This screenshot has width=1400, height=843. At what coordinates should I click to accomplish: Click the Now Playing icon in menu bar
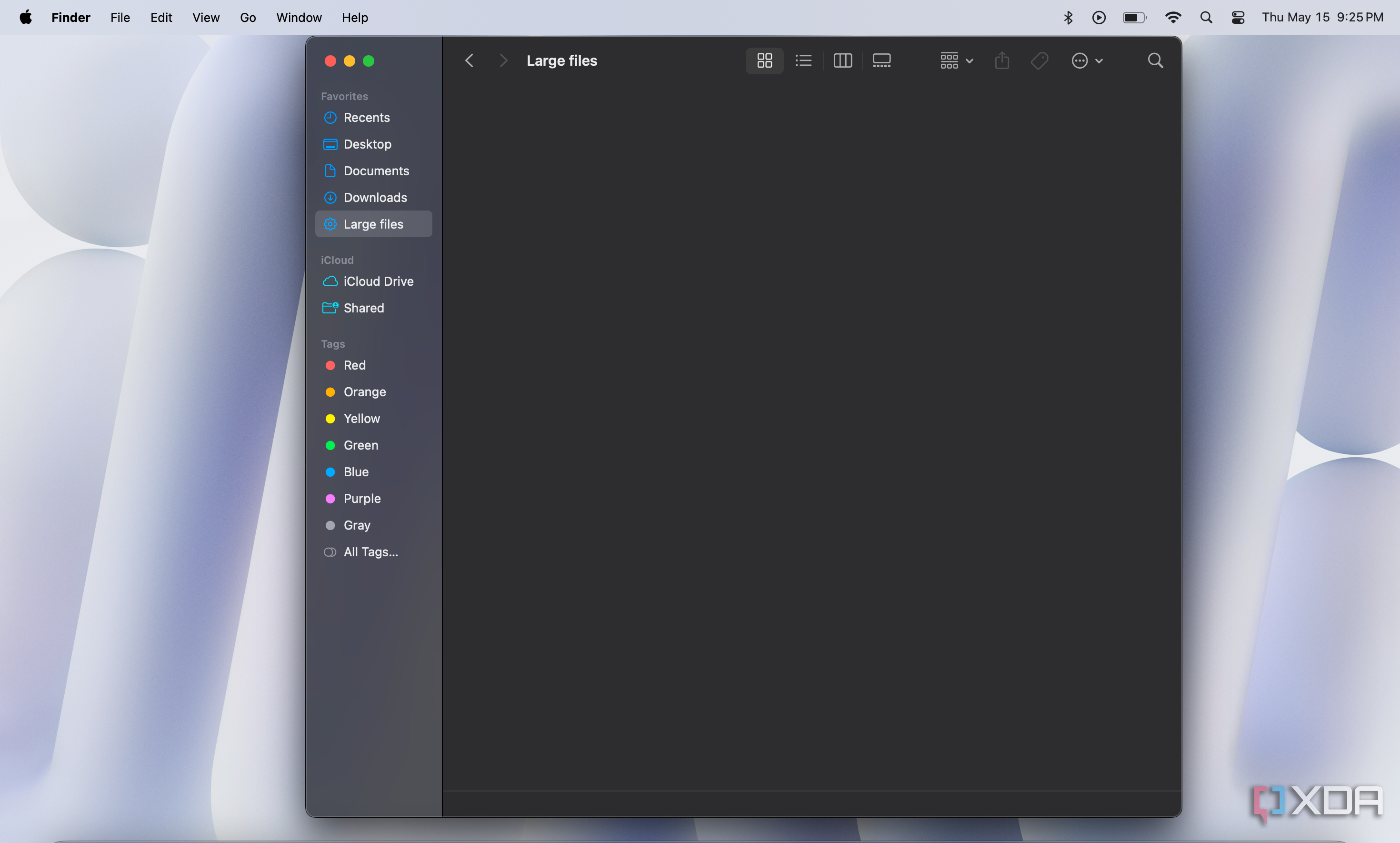tap(1099, 18)
